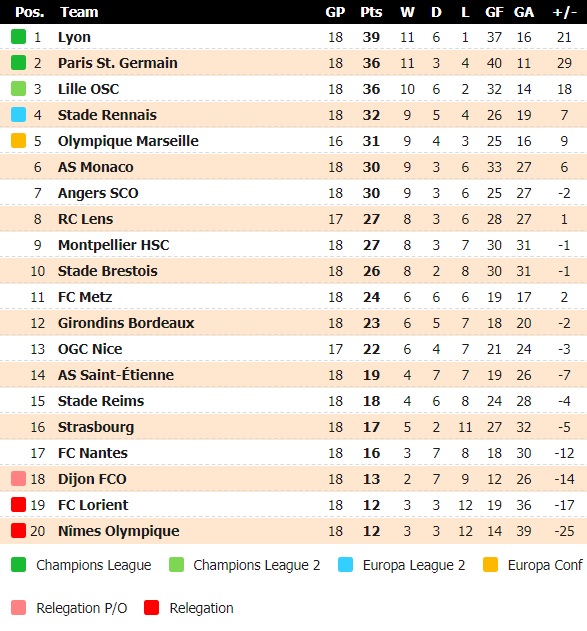Screen dimensions: 587x631
Task: Click the blue marker beside Stade Rennais
Action: 19,115
